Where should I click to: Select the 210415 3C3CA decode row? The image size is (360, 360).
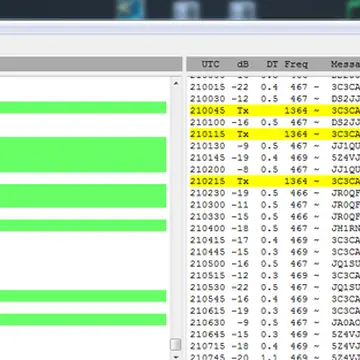(x=275, y=240)
